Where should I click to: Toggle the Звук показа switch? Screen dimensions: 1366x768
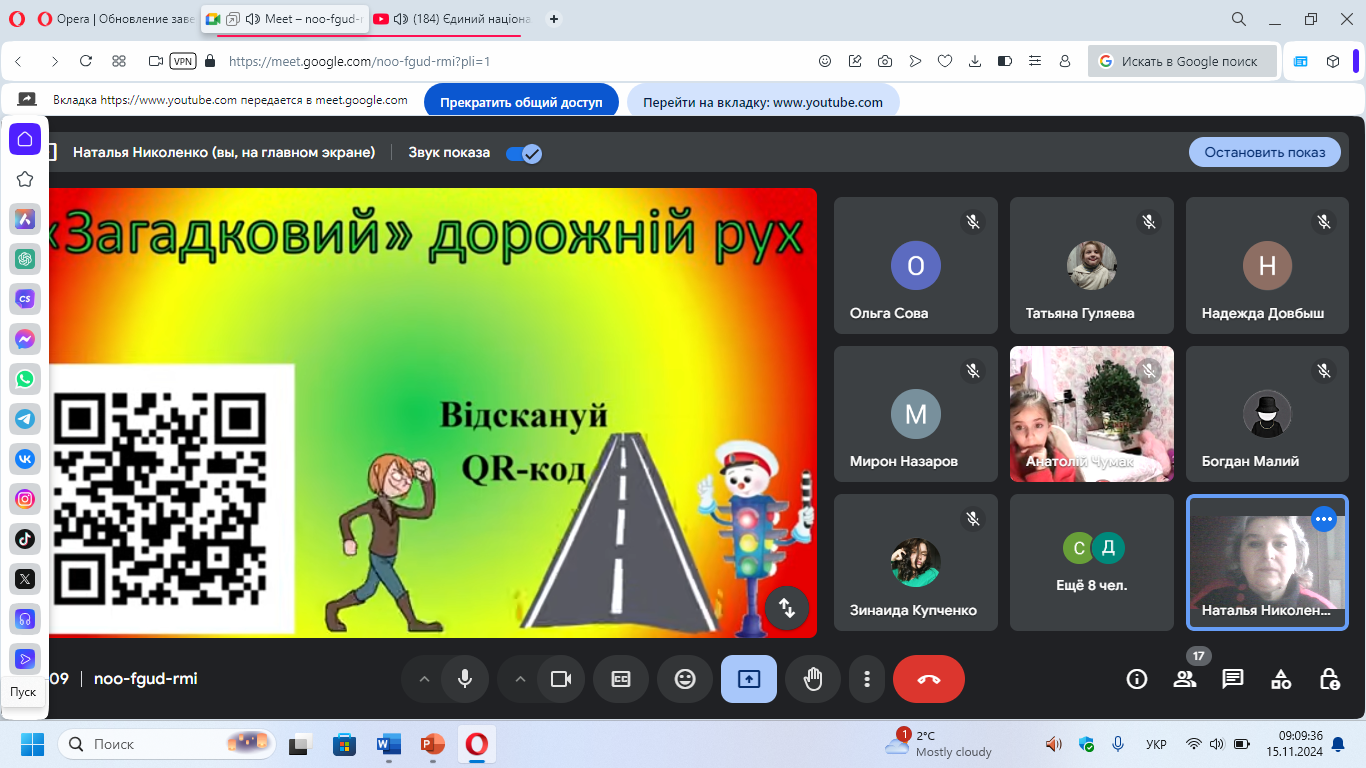click(524, 153)
